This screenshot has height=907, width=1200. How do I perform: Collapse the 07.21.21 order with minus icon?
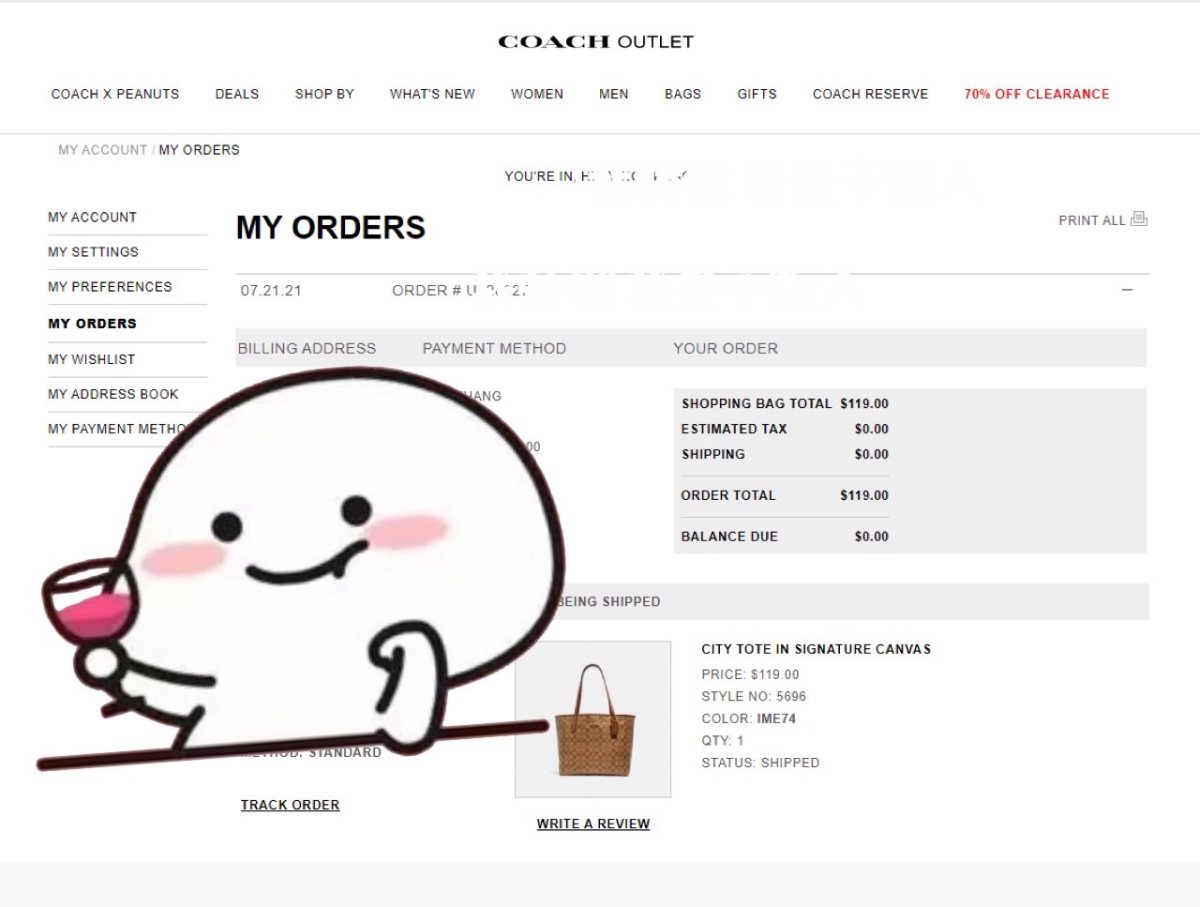1127,290
